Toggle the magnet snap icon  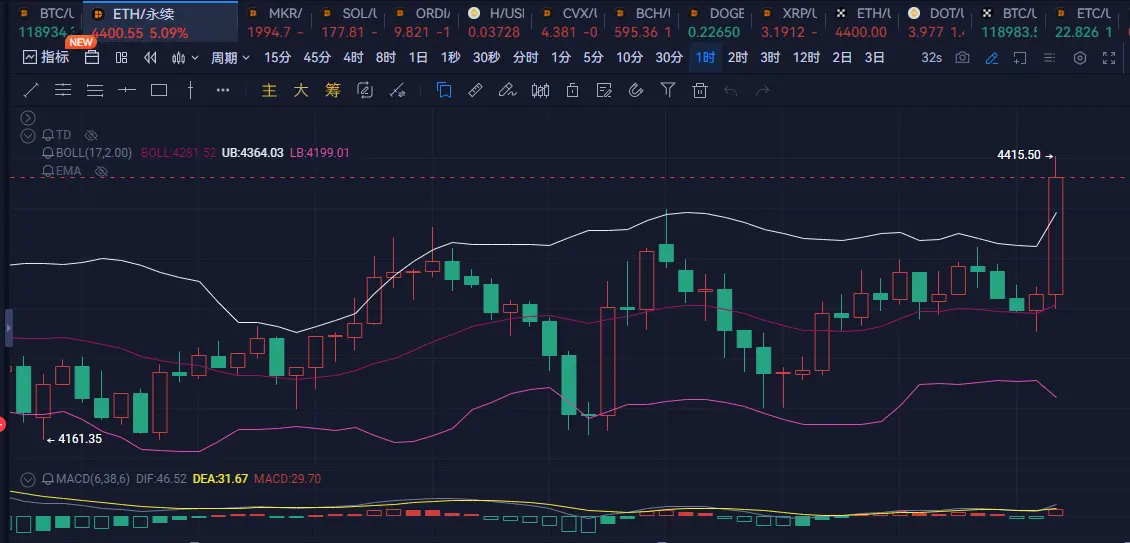tap(636, 90)
